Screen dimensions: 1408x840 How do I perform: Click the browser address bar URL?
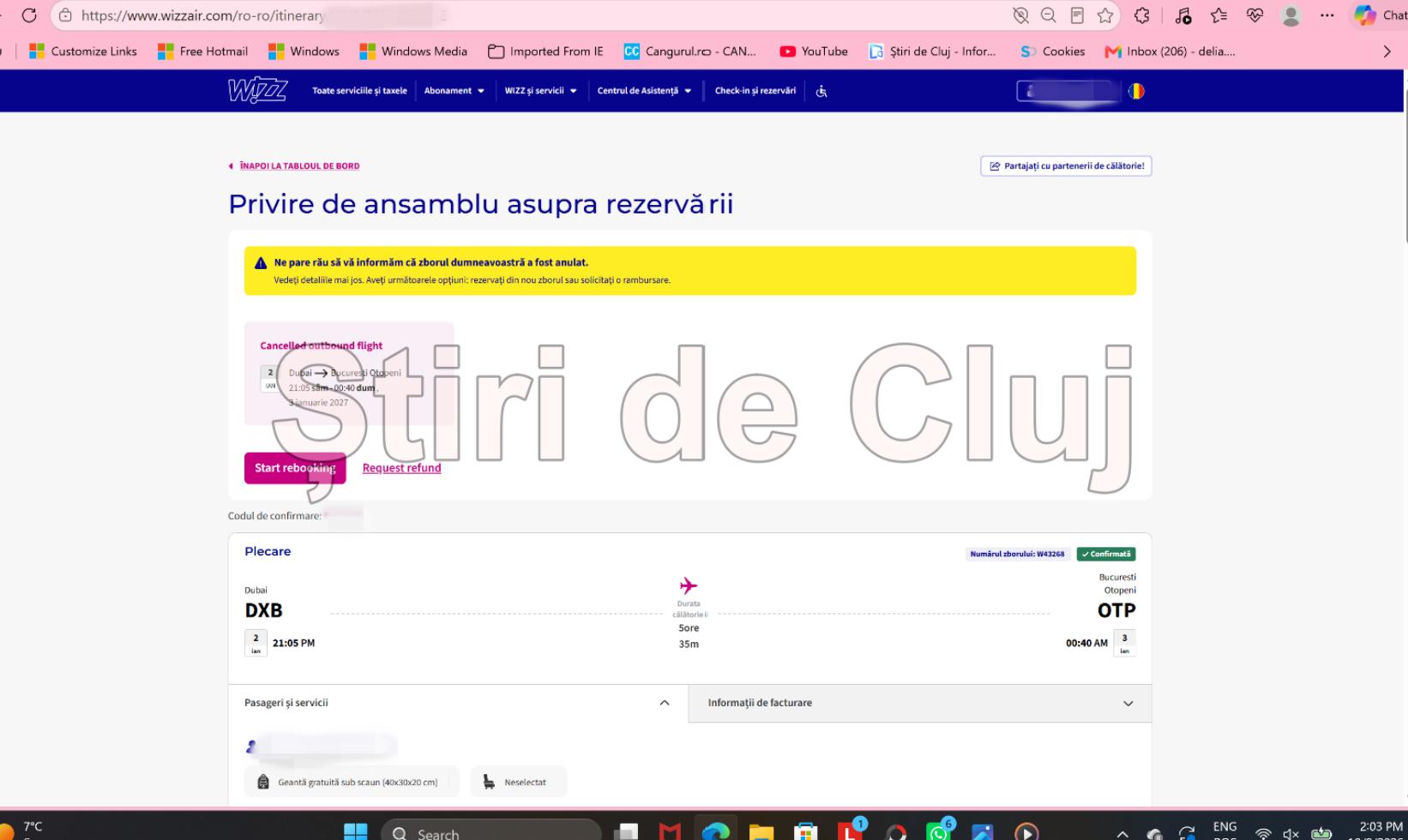coord(203,15)
